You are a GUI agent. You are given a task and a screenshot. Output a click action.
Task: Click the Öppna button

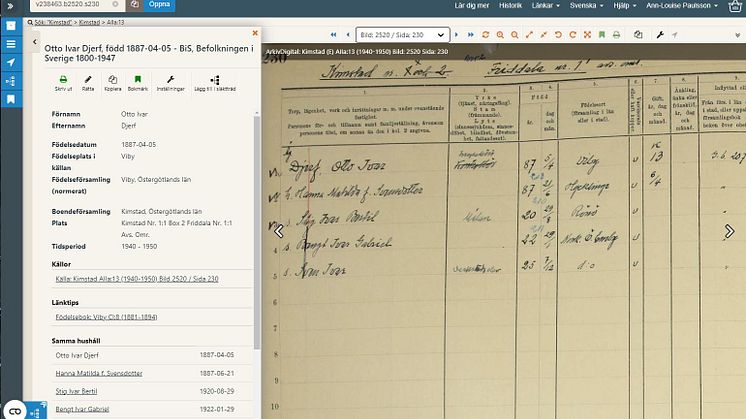pos(159,4)
